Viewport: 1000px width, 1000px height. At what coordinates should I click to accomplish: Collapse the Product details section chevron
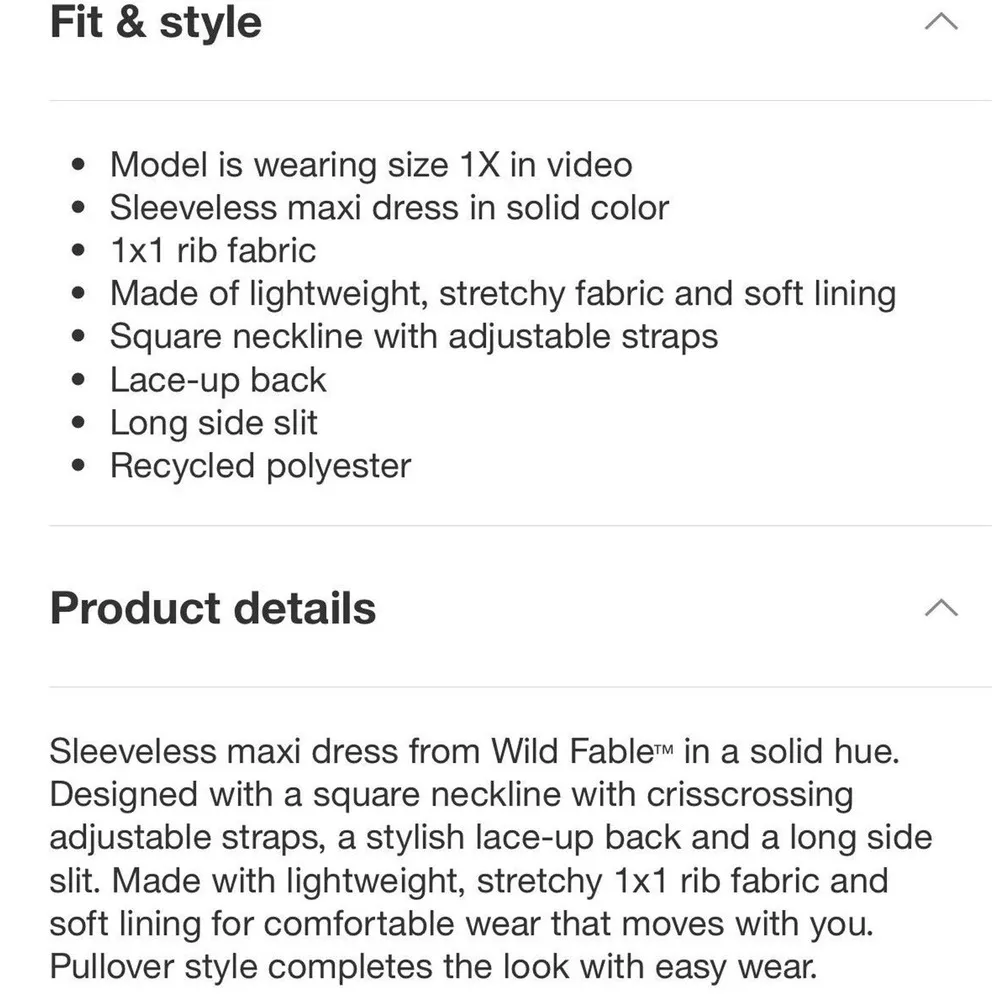[941, 605]
